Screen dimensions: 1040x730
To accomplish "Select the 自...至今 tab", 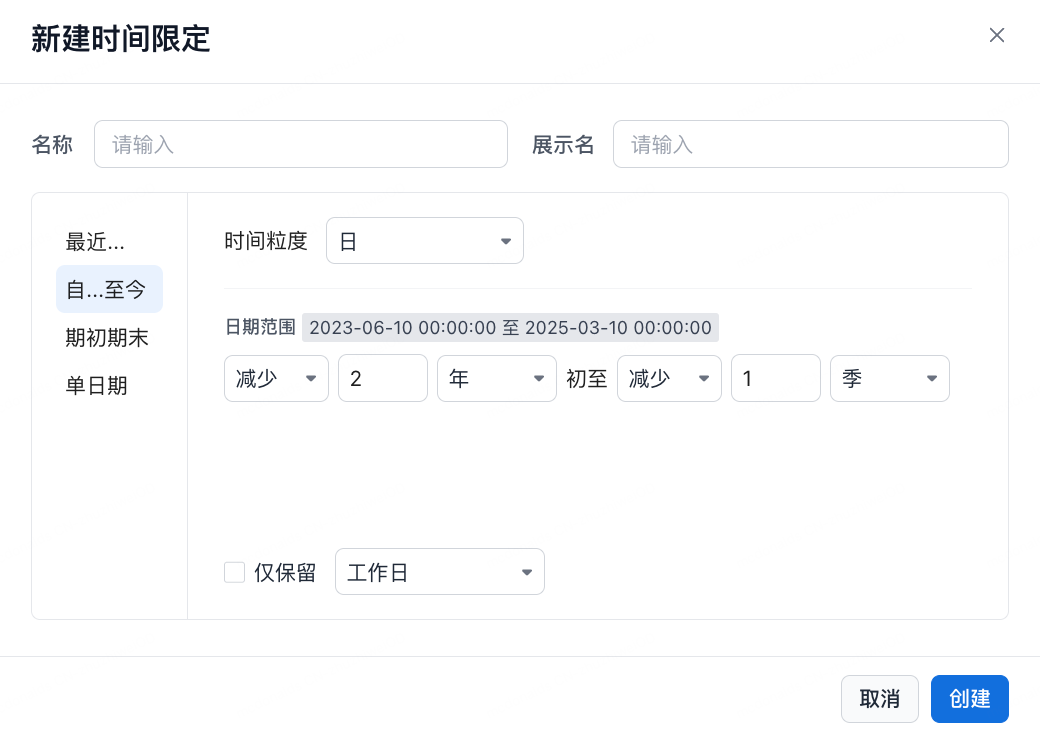I will (108, 290).
